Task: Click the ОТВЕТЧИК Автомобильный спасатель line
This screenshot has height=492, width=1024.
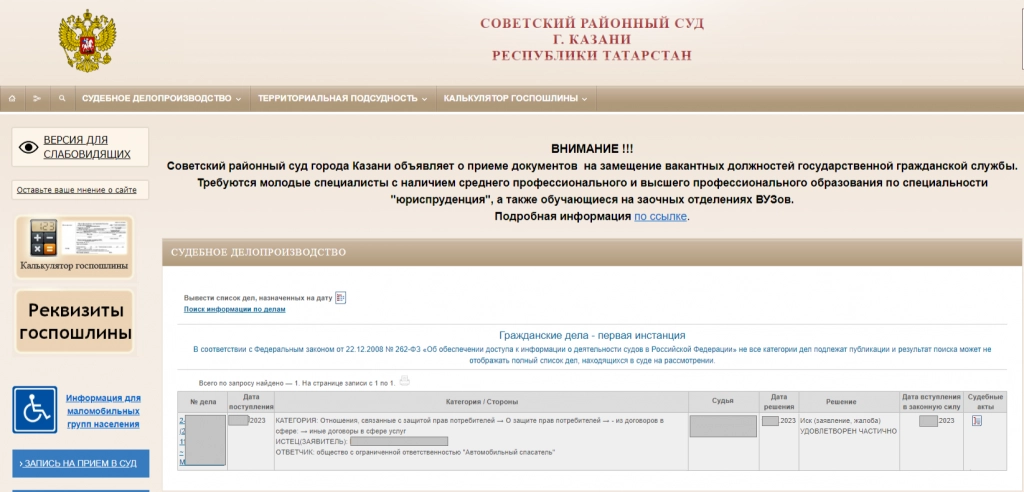Action: point(415,452)
